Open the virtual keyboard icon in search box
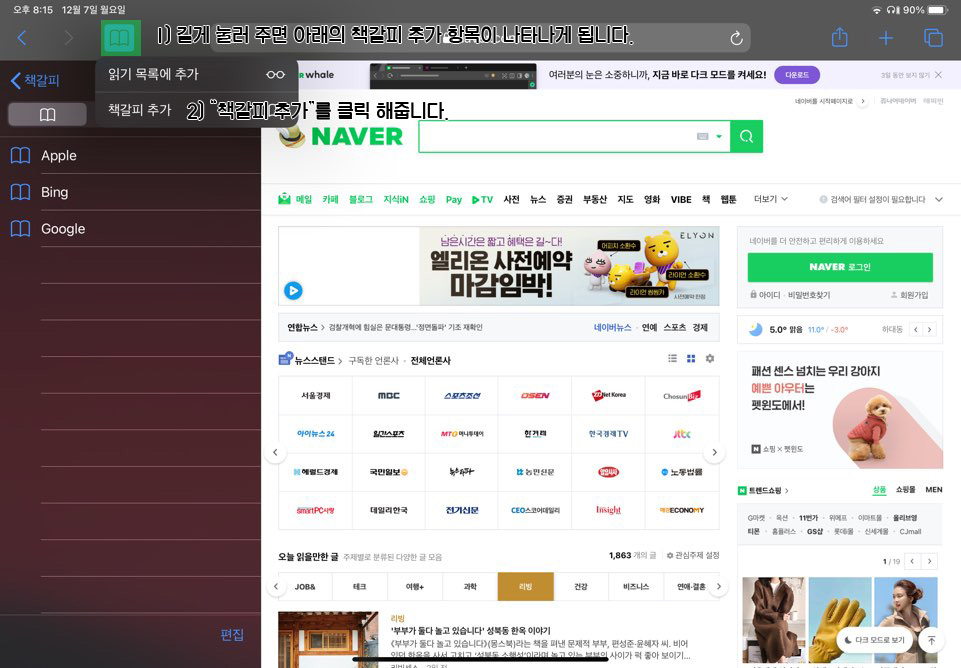Screen dimensions: 961x668 coord(702,137)
